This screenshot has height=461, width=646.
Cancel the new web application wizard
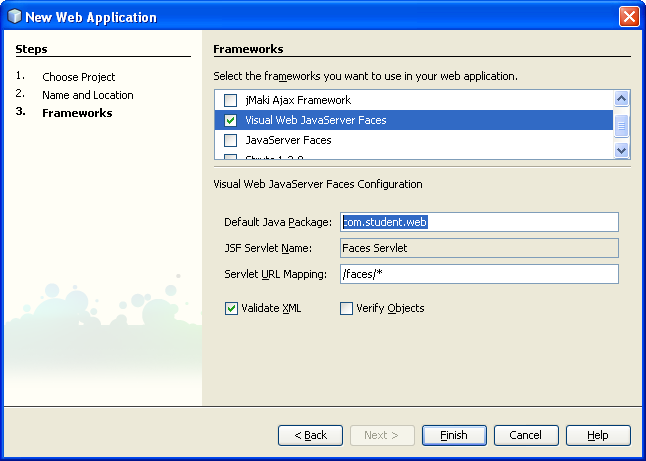pyautogui.click(x=526, y=435)
